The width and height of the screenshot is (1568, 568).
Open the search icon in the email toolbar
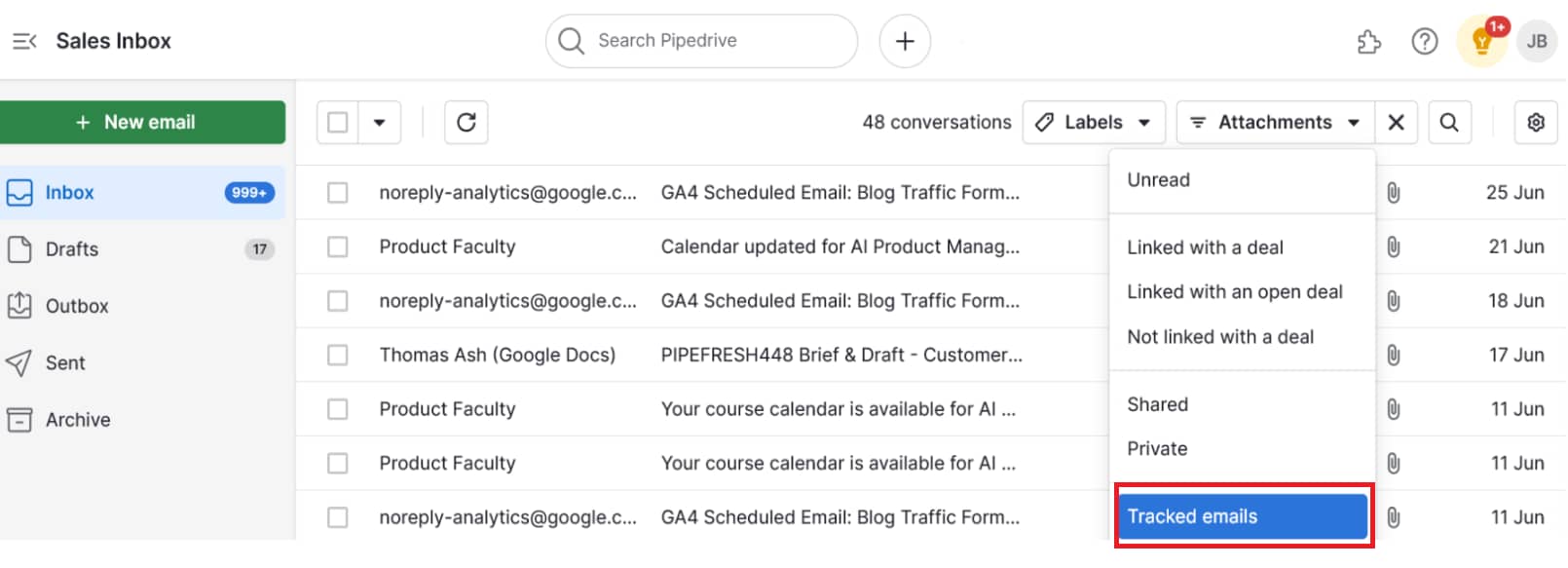click(x=1449, y=122)
